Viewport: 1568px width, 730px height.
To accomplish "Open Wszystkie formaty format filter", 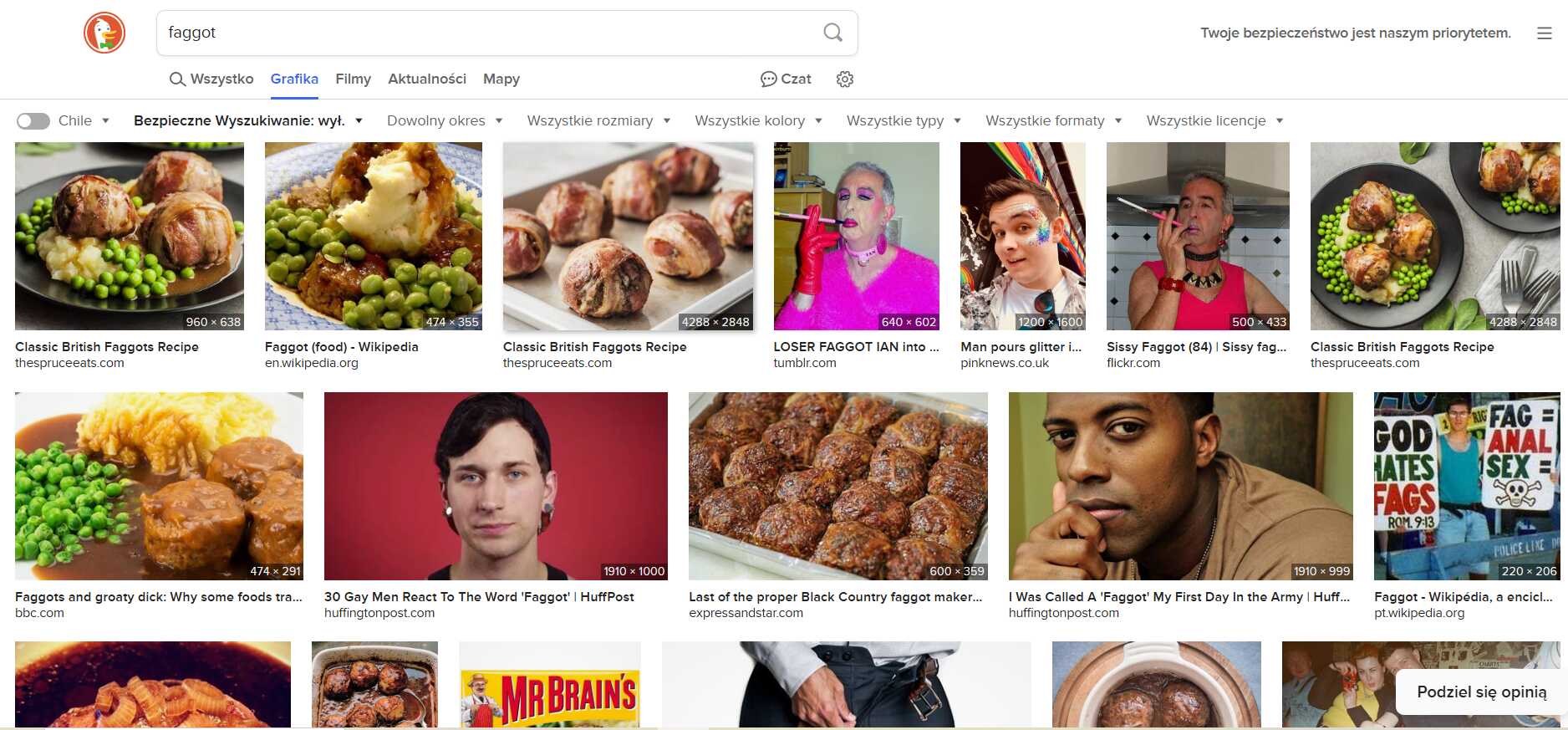I will [1053, 120].
